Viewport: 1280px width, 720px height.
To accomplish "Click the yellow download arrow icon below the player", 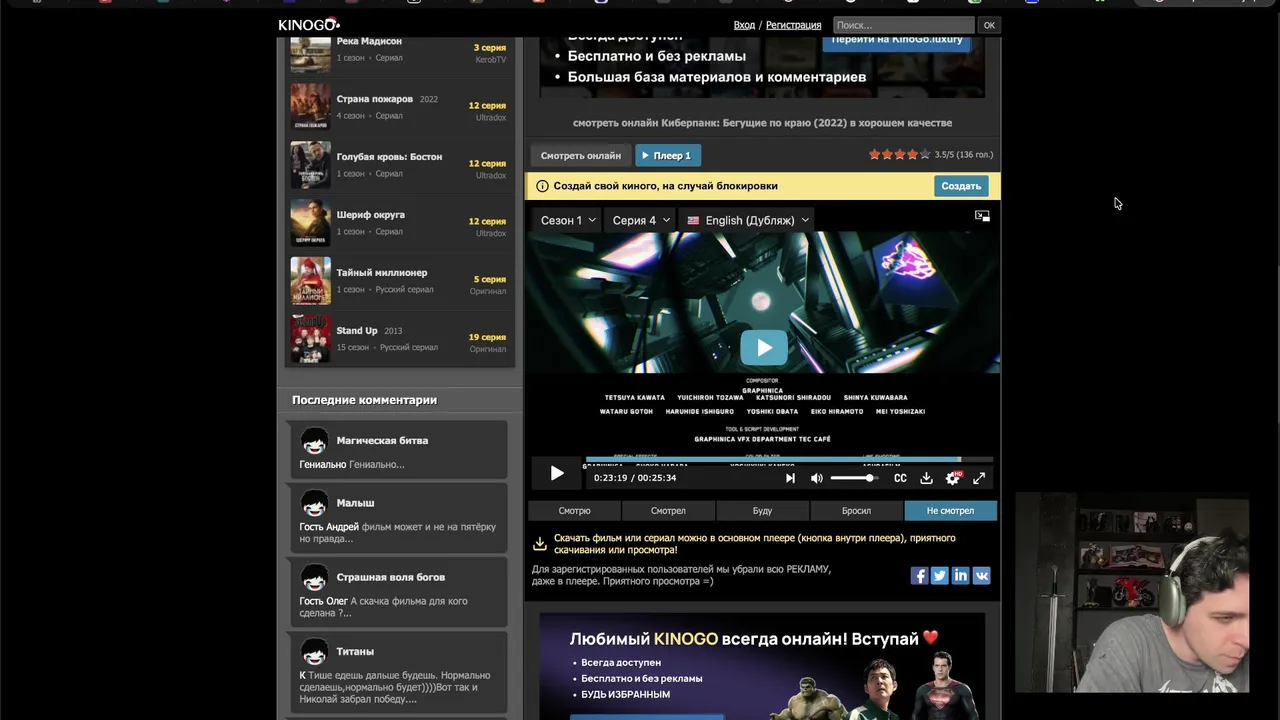I will (x=540, y=543).
